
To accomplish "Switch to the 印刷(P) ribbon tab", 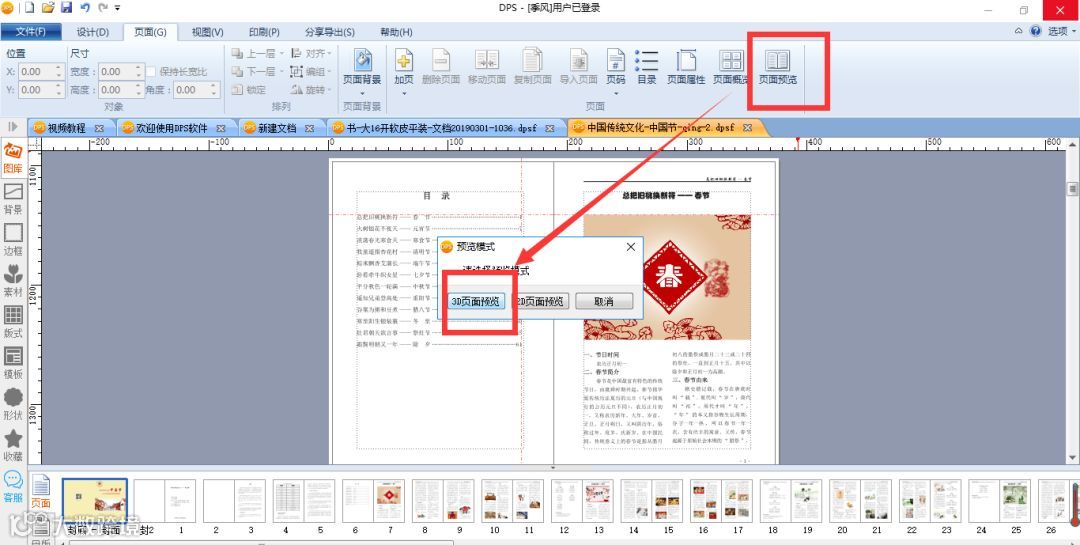I will pyautogui.click(x=264, y=32).
